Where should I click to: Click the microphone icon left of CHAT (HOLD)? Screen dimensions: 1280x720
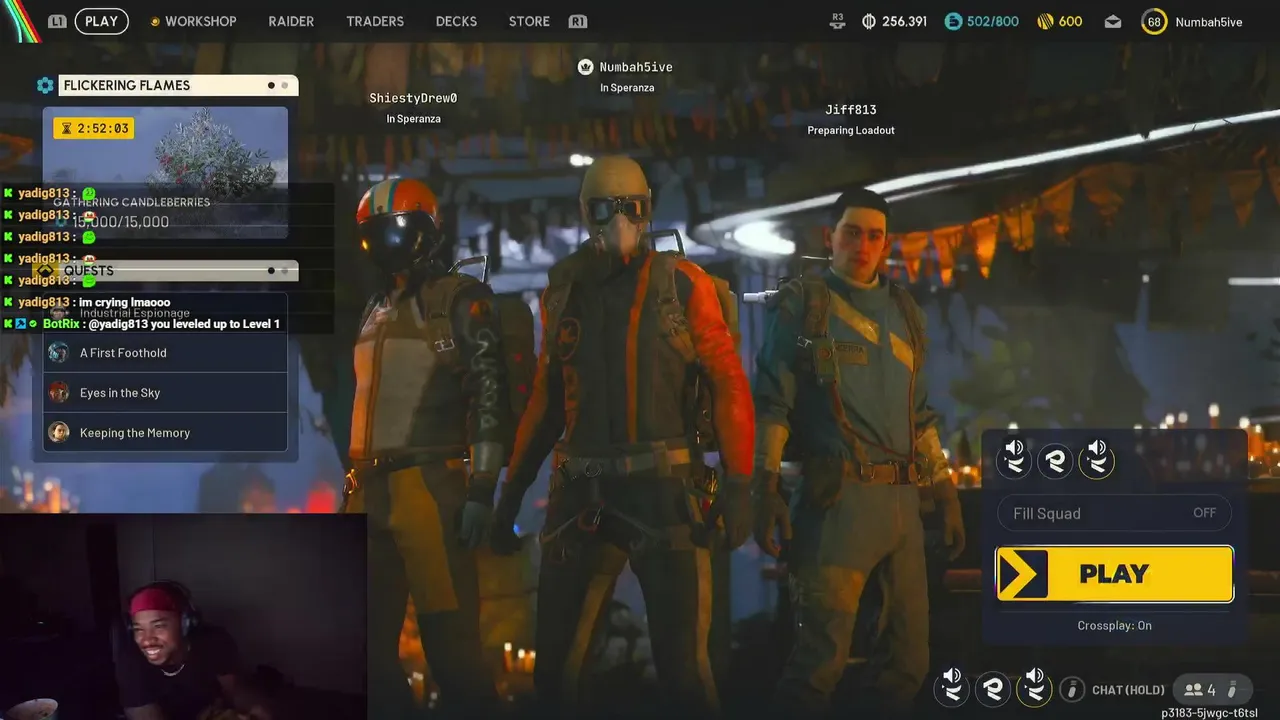[1071, 689]
